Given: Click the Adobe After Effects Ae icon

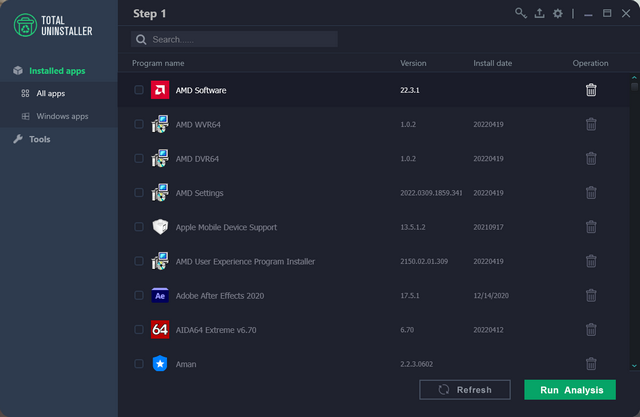Looking at the screenshot, I should coord(160,296).
